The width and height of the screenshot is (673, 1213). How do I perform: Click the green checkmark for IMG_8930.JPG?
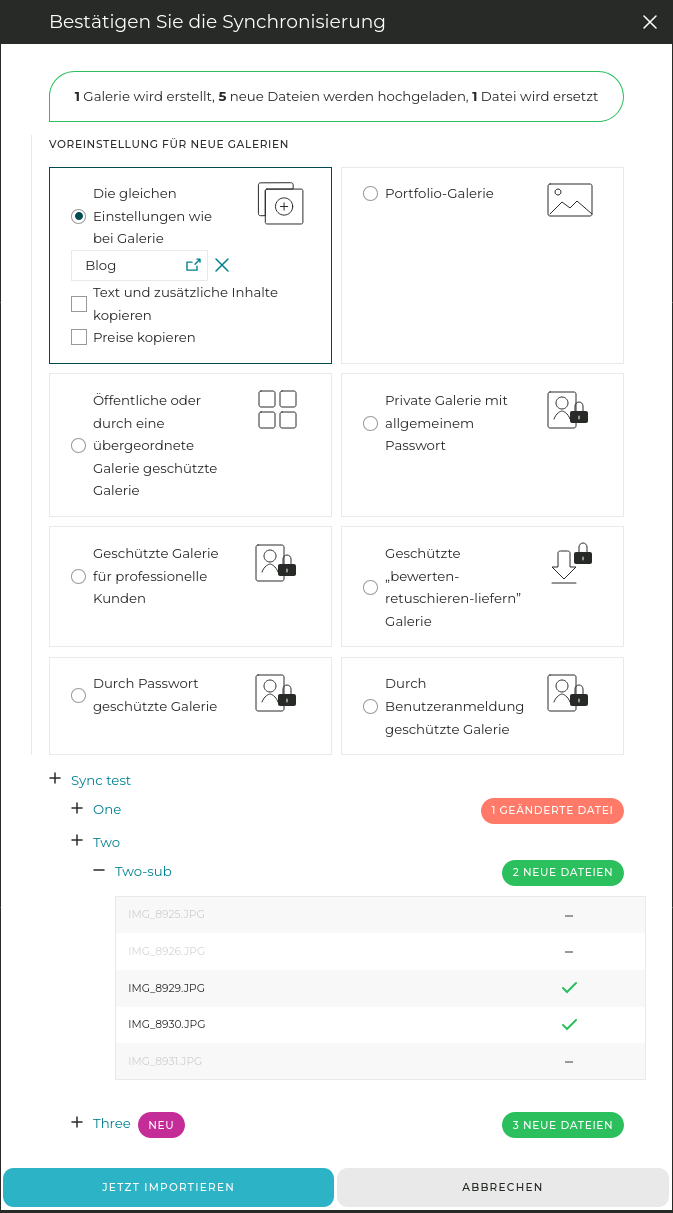pyautogui.click(x=569, y=1024)
